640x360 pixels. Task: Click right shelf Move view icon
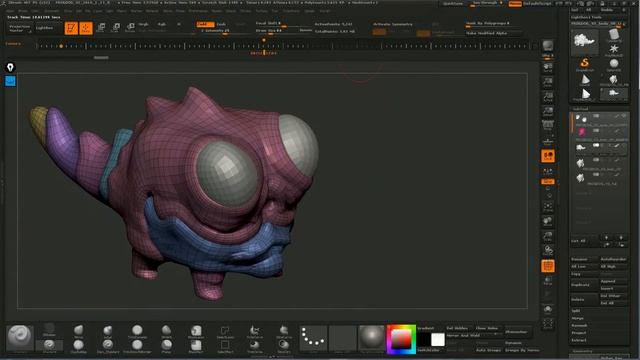(x=548, y=222)
